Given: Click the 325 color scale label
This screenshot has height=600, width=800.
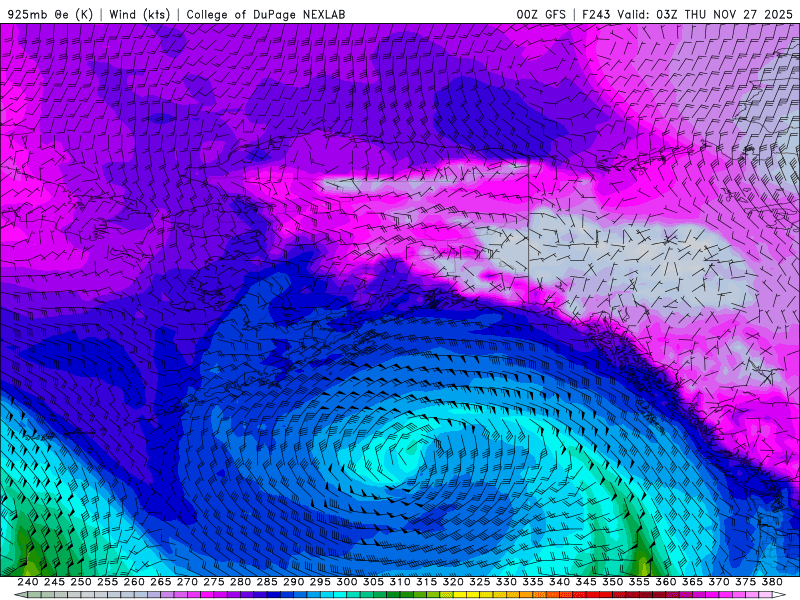Looking at the screenshot, I should pos(480,582).
